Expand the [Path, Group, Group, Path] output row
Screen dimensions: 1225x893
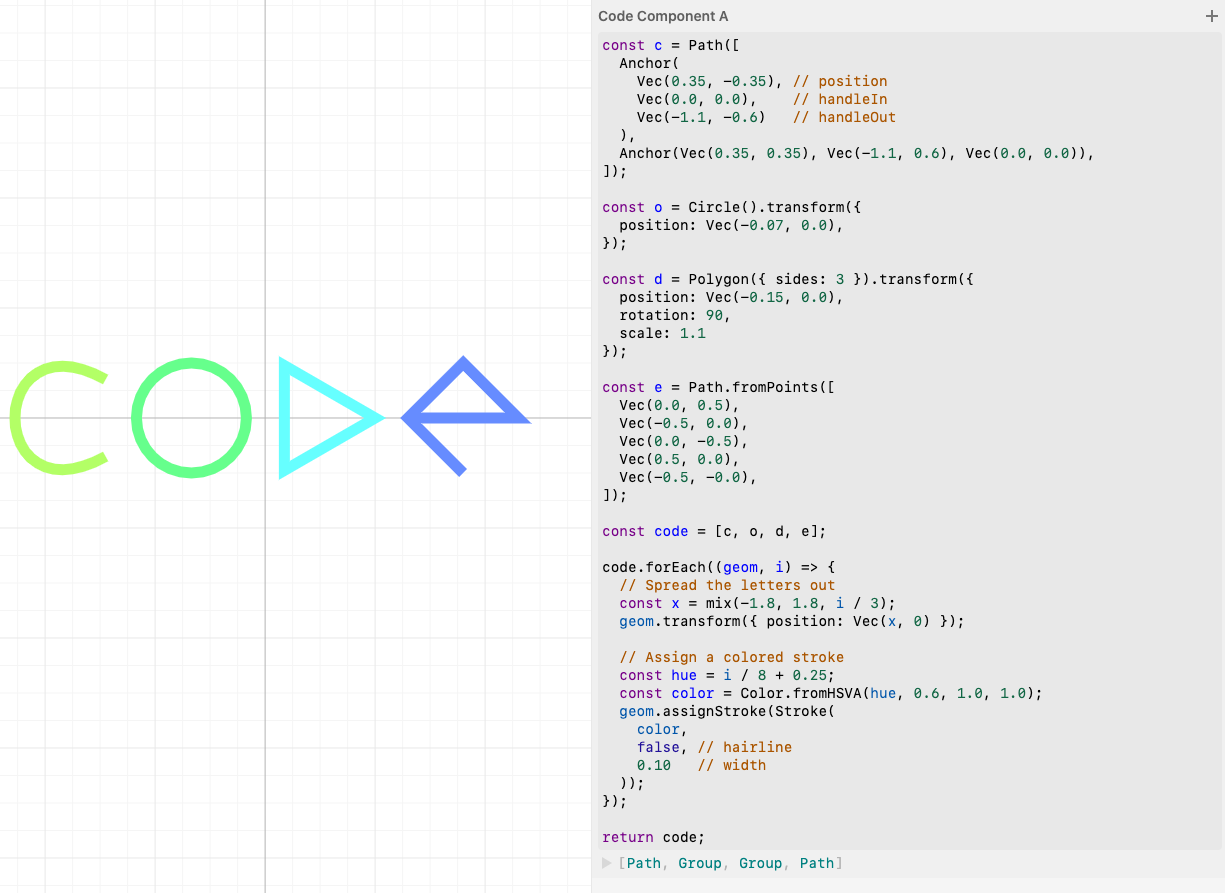(606, 863)
